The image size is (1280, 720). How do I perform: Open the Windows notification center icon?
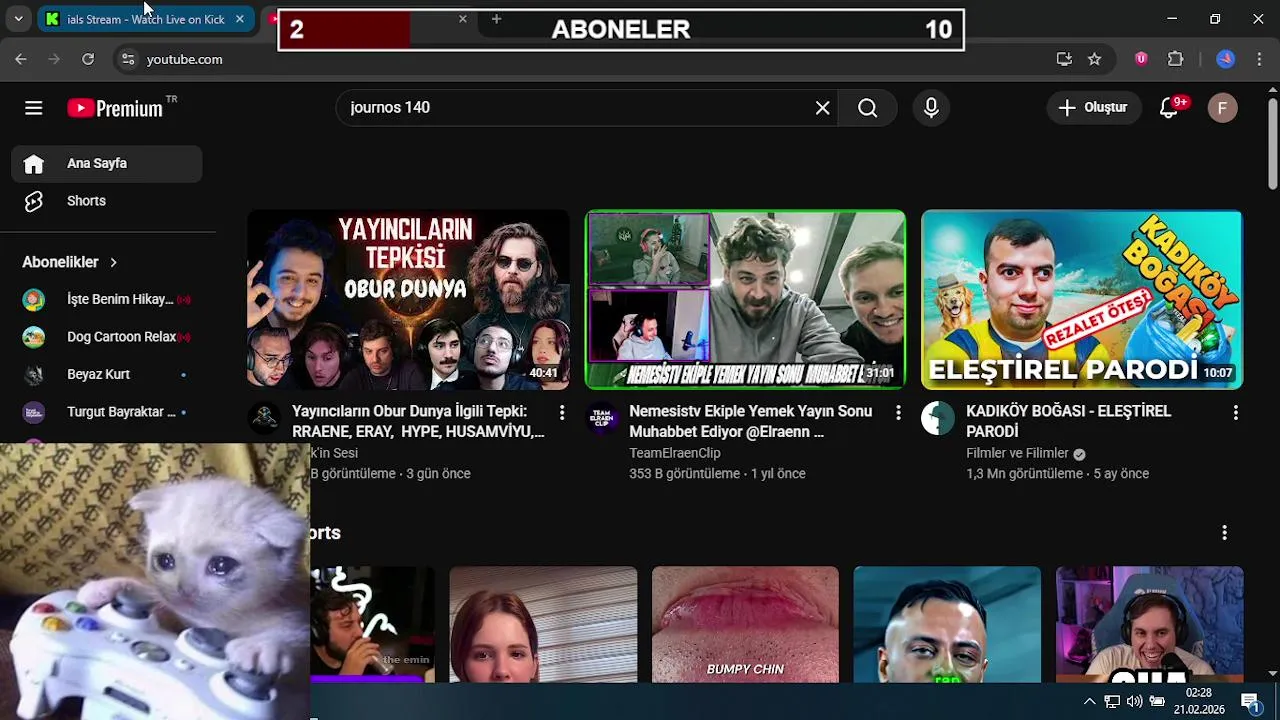click(1250, 701)
